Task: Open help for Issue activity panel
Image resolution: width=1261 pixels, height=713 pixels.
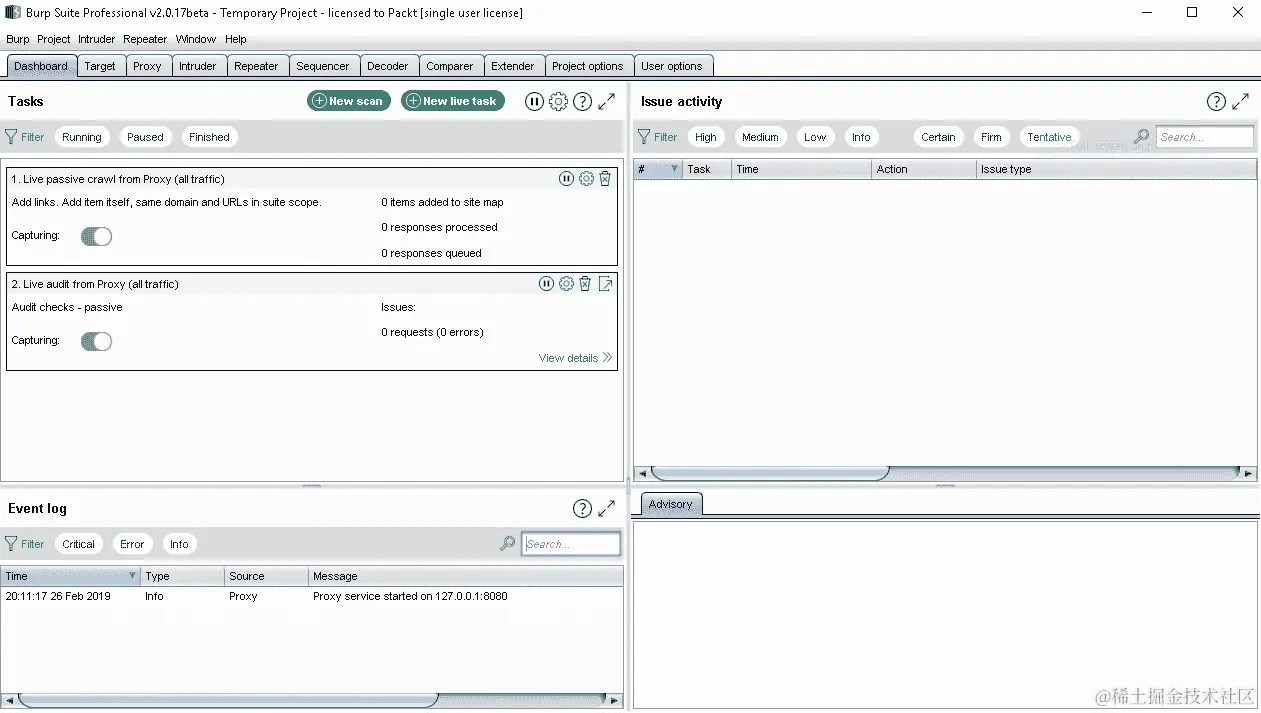Action: [1216, 101]
